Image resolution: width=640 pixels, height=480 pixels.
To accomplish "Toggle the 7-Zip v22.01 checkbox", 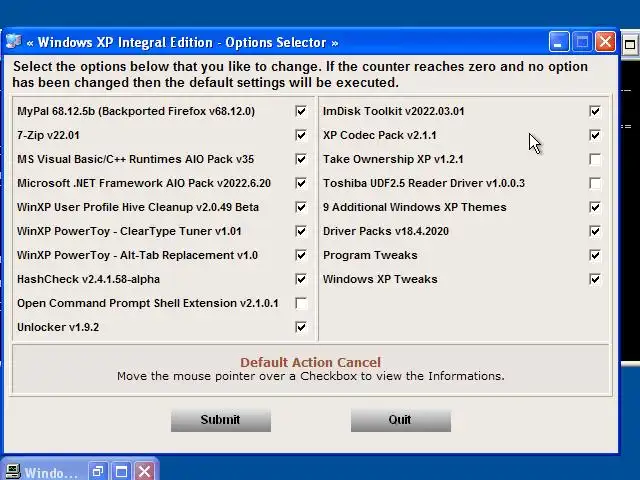I will [x=301, y=135].
